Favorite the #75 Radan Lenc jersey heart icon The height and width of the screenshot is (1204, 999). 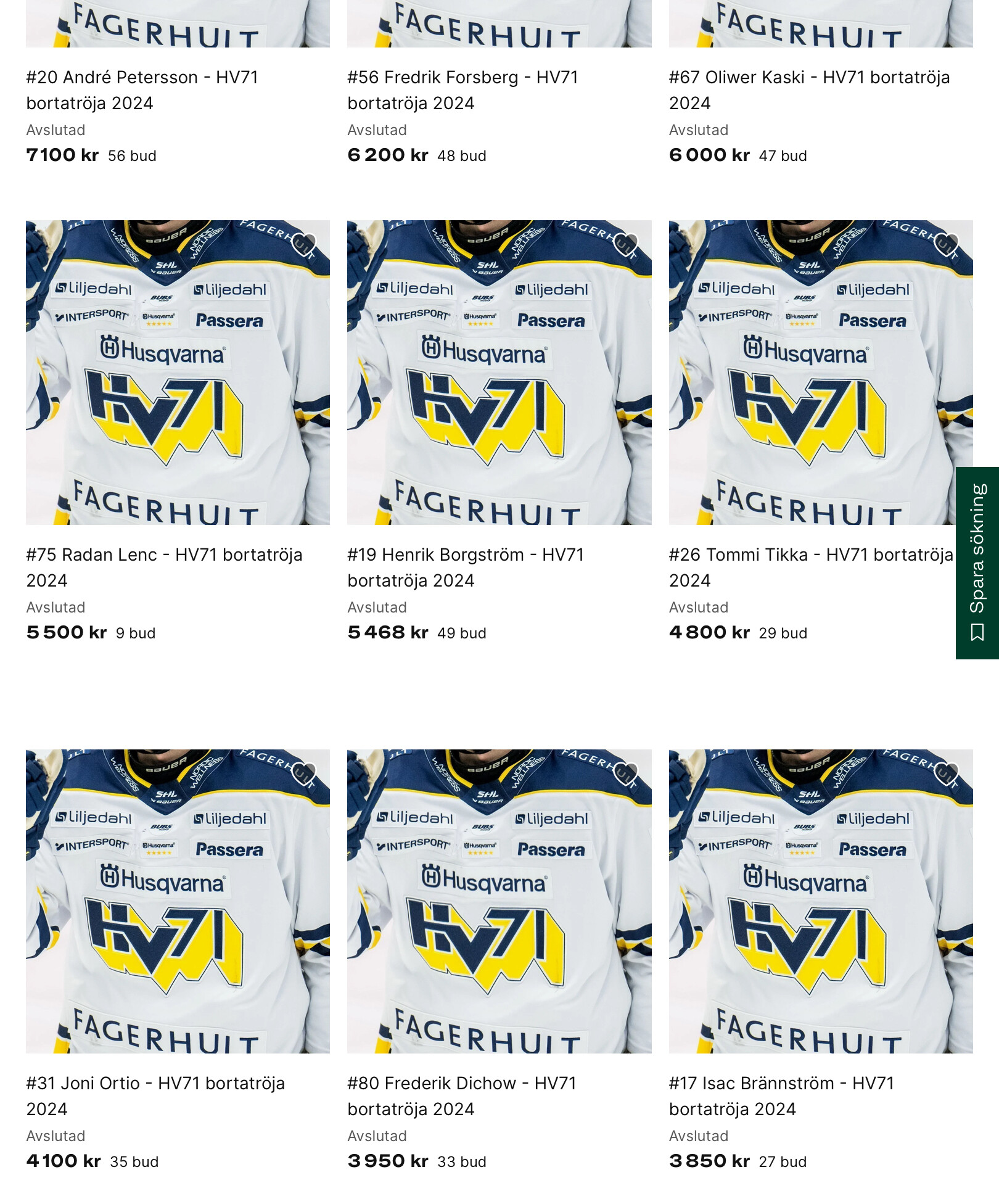pos(304,245)
